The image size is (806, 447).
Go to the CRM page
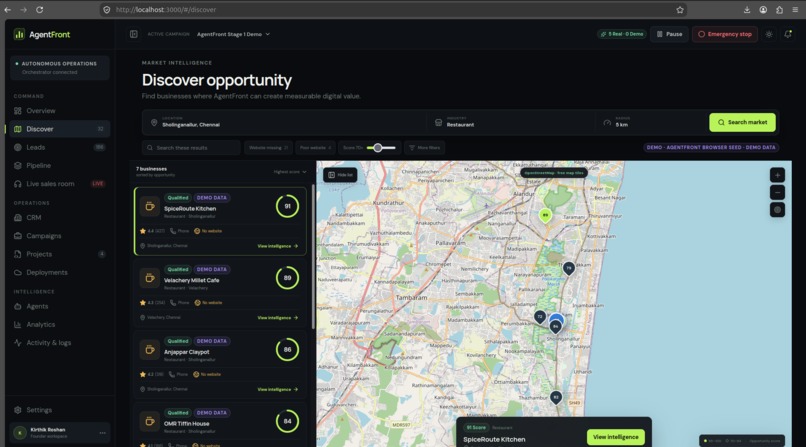60,217
